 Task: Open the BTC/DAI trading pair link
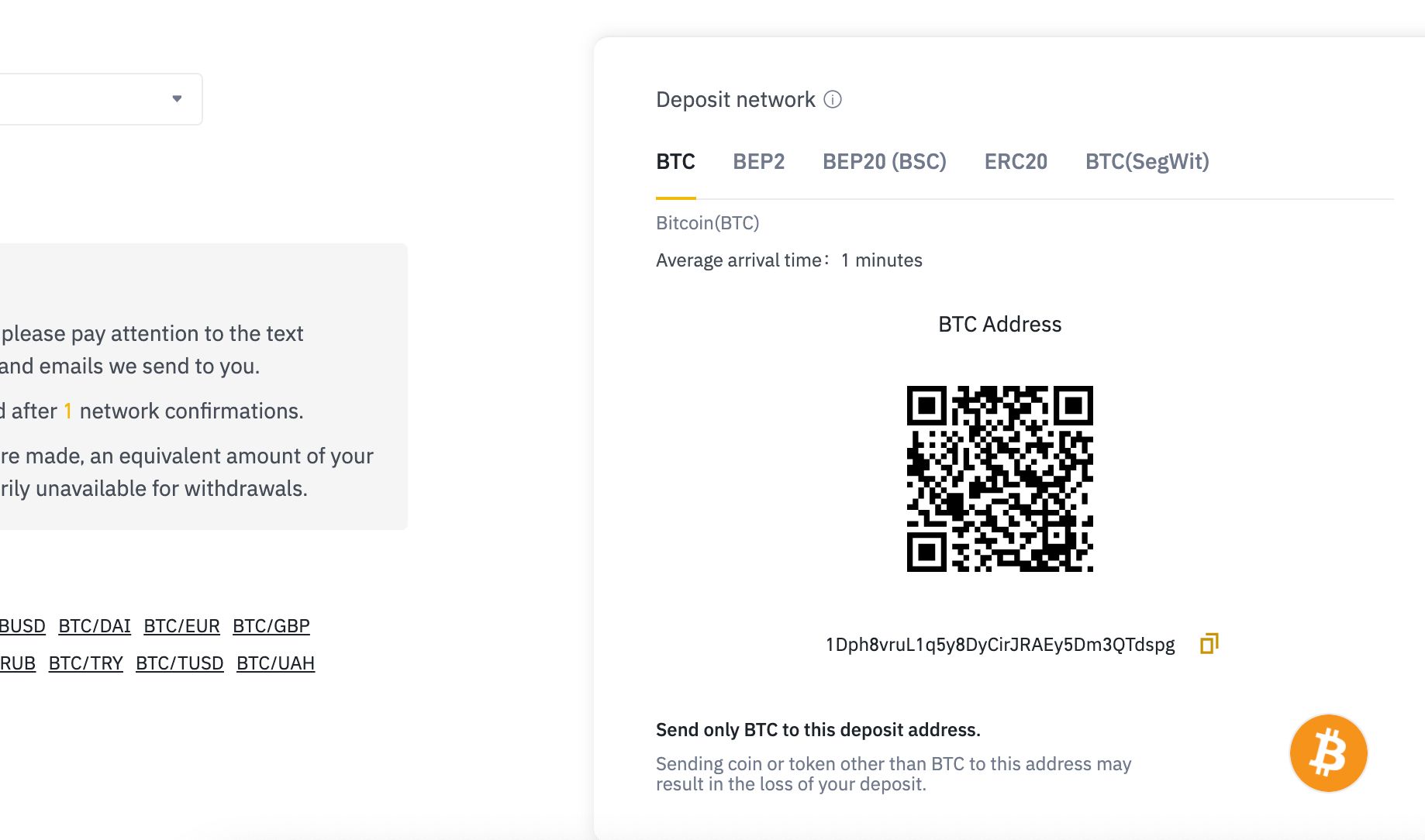95,625
